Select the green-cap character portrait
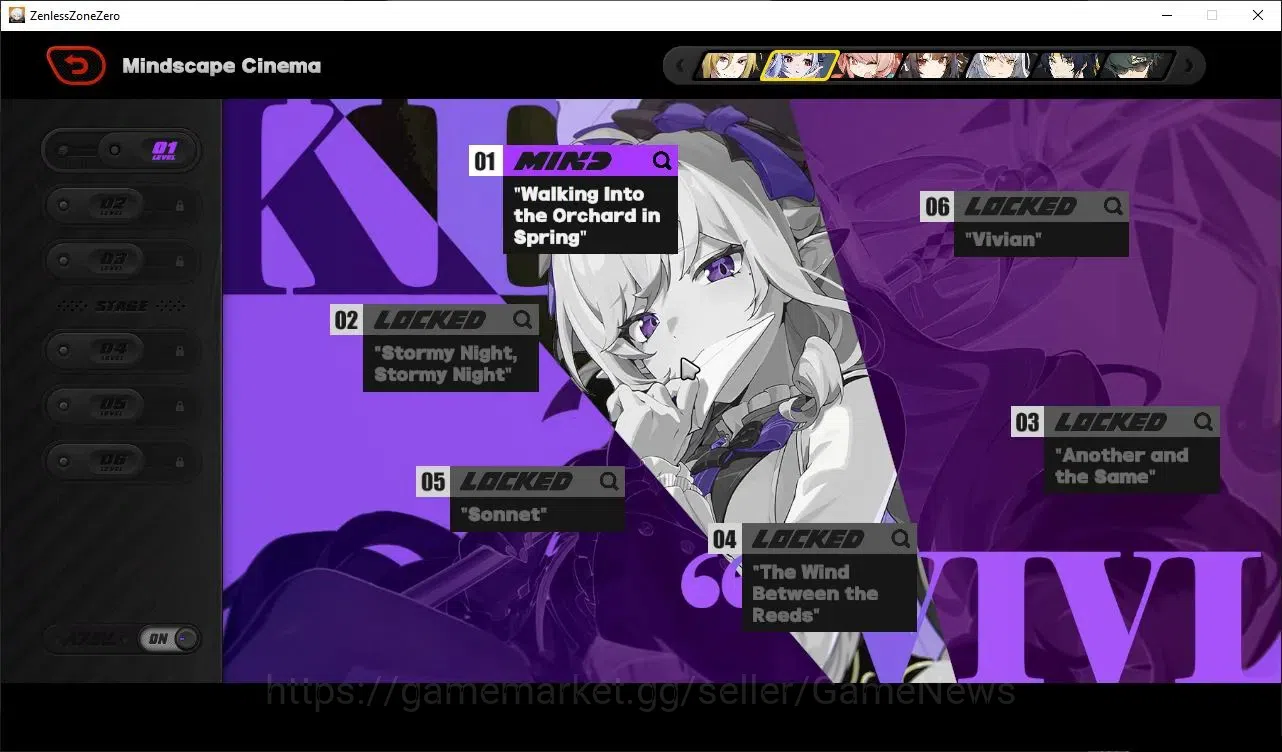The height and width of the screenshot is (752, 1282). coord(1136,66)
